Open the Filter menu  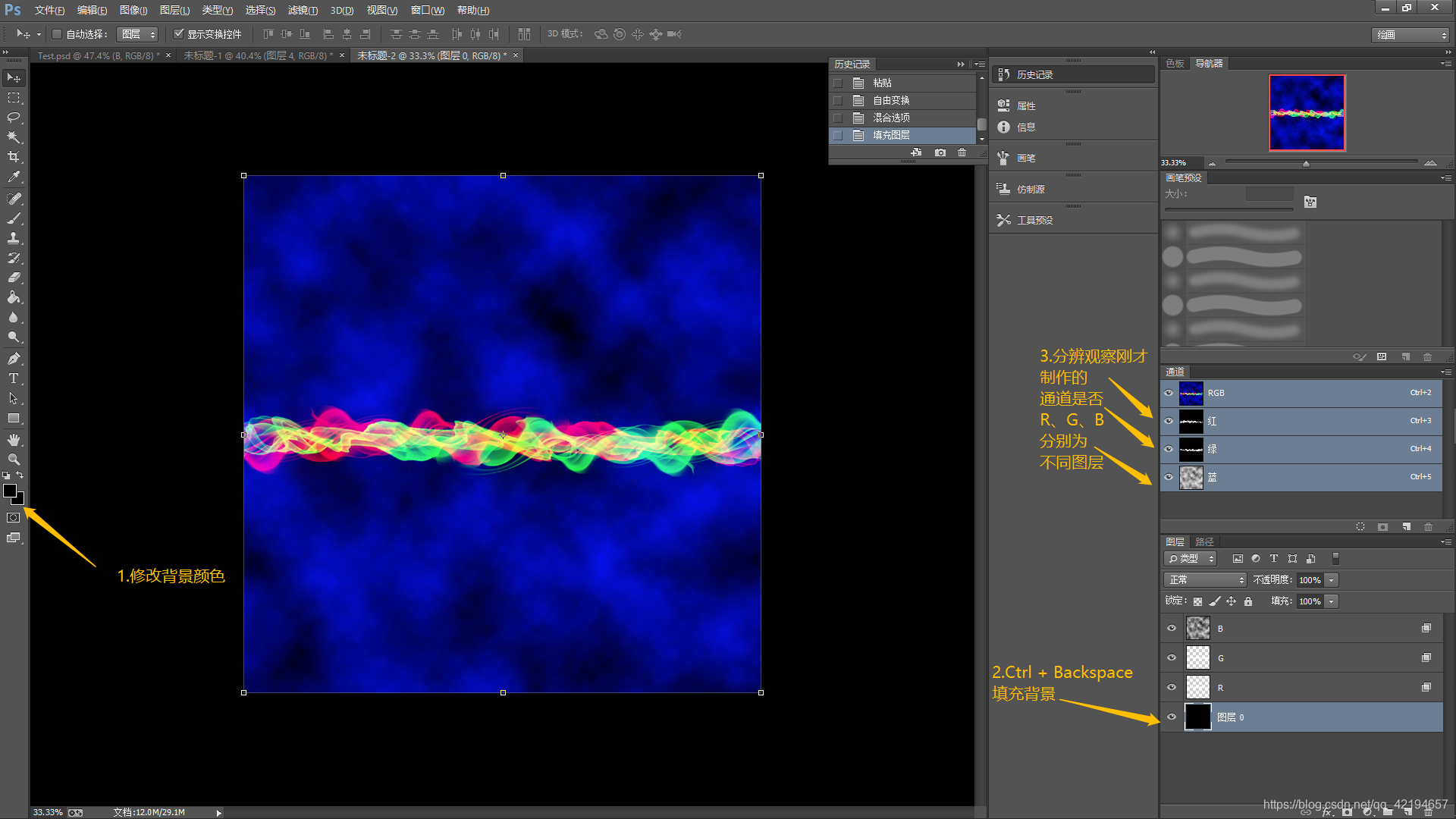[x=302, y=10]
